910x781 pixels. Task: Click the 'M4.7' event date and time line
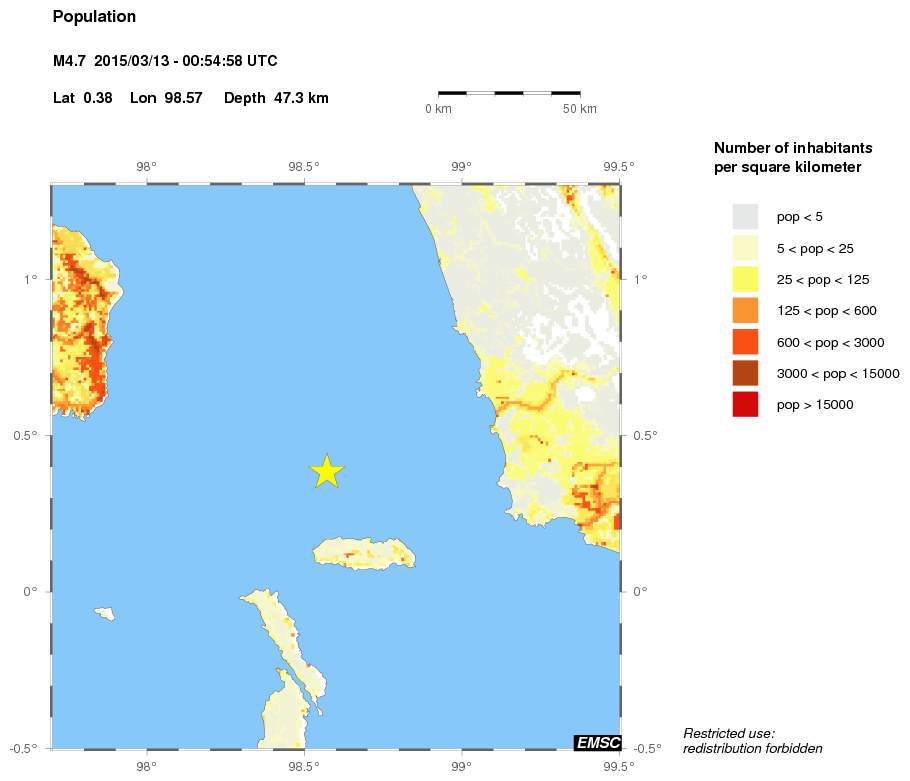click(x=165, y=62)
